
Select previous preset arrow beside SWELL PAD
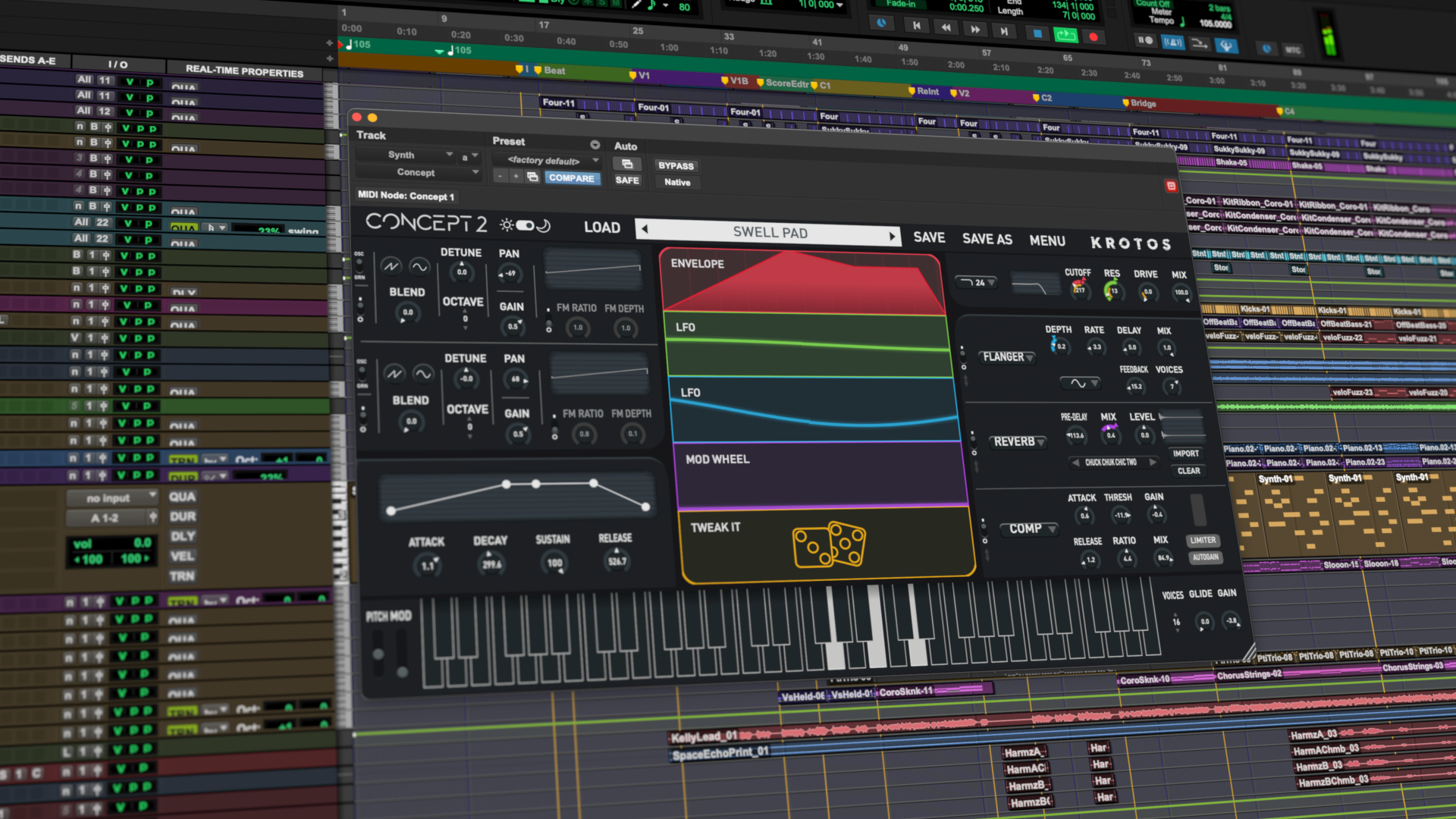click(x=645, y=228)
